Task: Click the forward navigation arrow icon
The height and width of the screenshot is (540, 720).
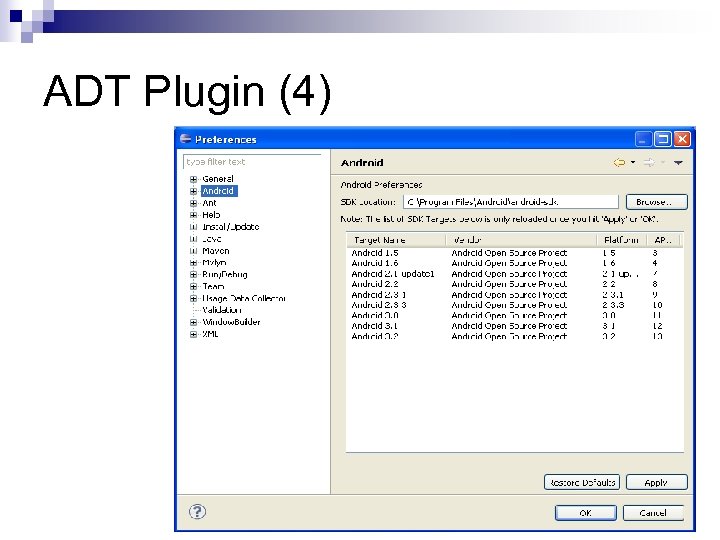Action: (x=649, y=162)
